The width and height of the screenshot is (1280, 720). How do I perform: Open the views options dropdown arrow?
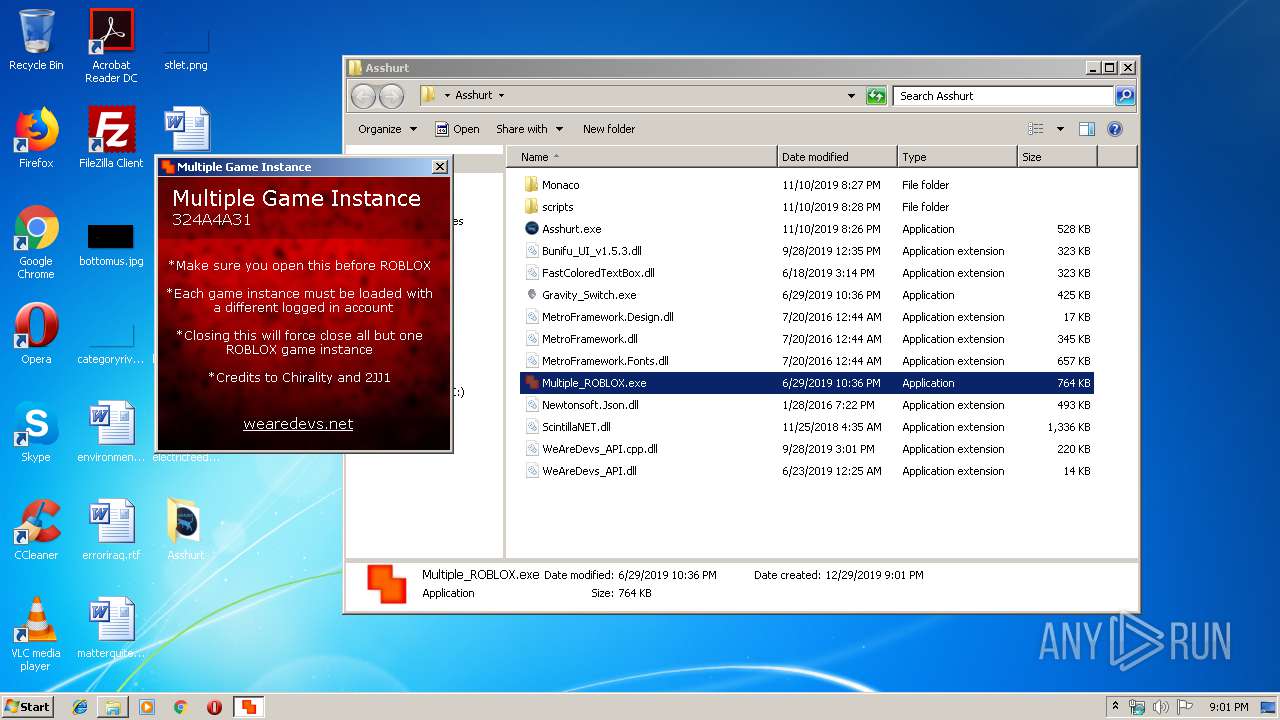[1060, 129]
